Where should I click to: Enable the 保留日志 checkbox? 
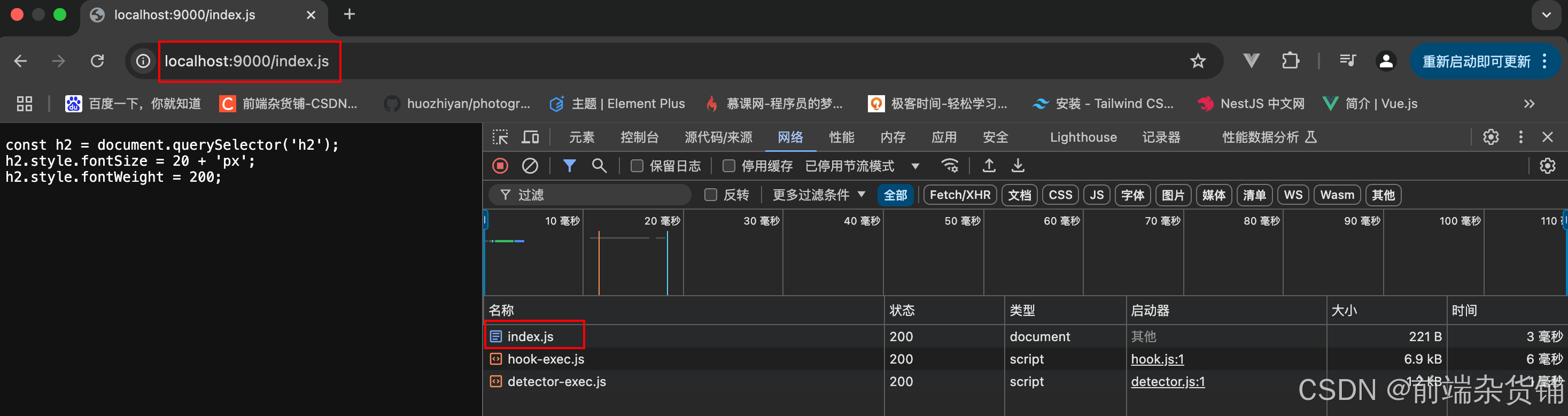pos(636,166)
